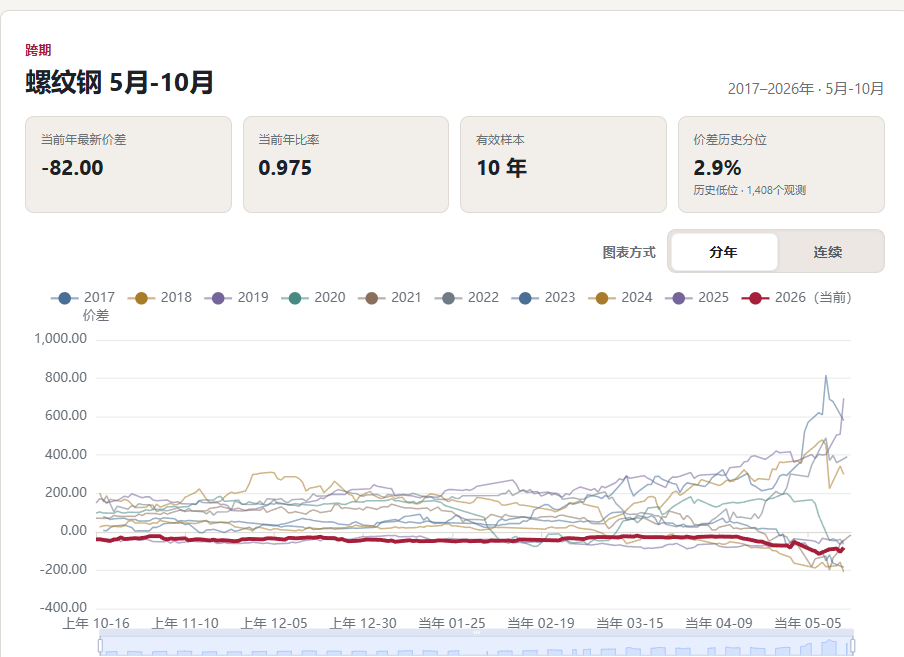Click the text 历史低位 · 1,408个观测

[749, 190]
